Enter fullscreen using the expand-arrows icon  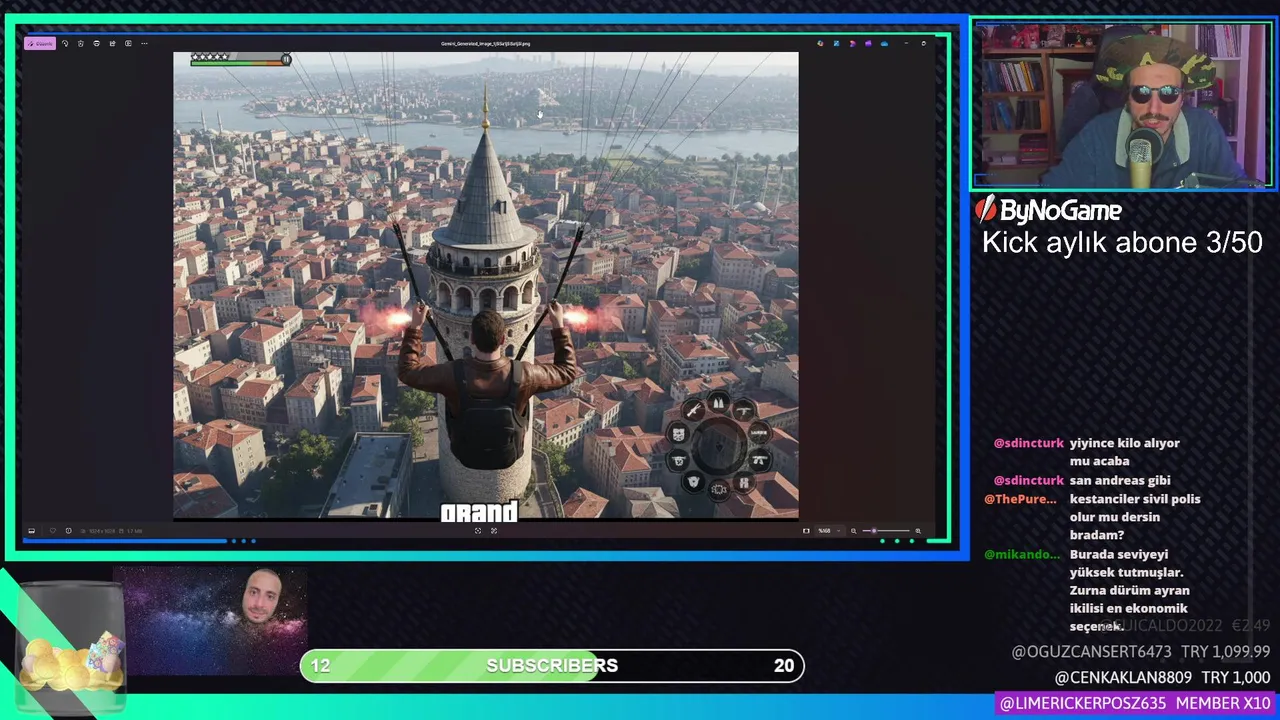(x=494, y=531)
